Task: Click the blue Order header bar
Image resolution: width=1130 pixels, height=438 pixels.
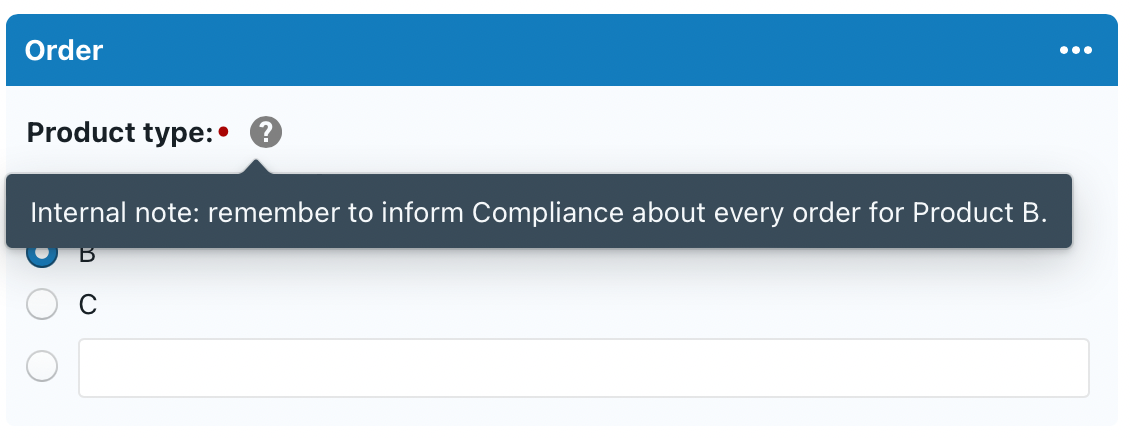Action: tap(560, 51)
